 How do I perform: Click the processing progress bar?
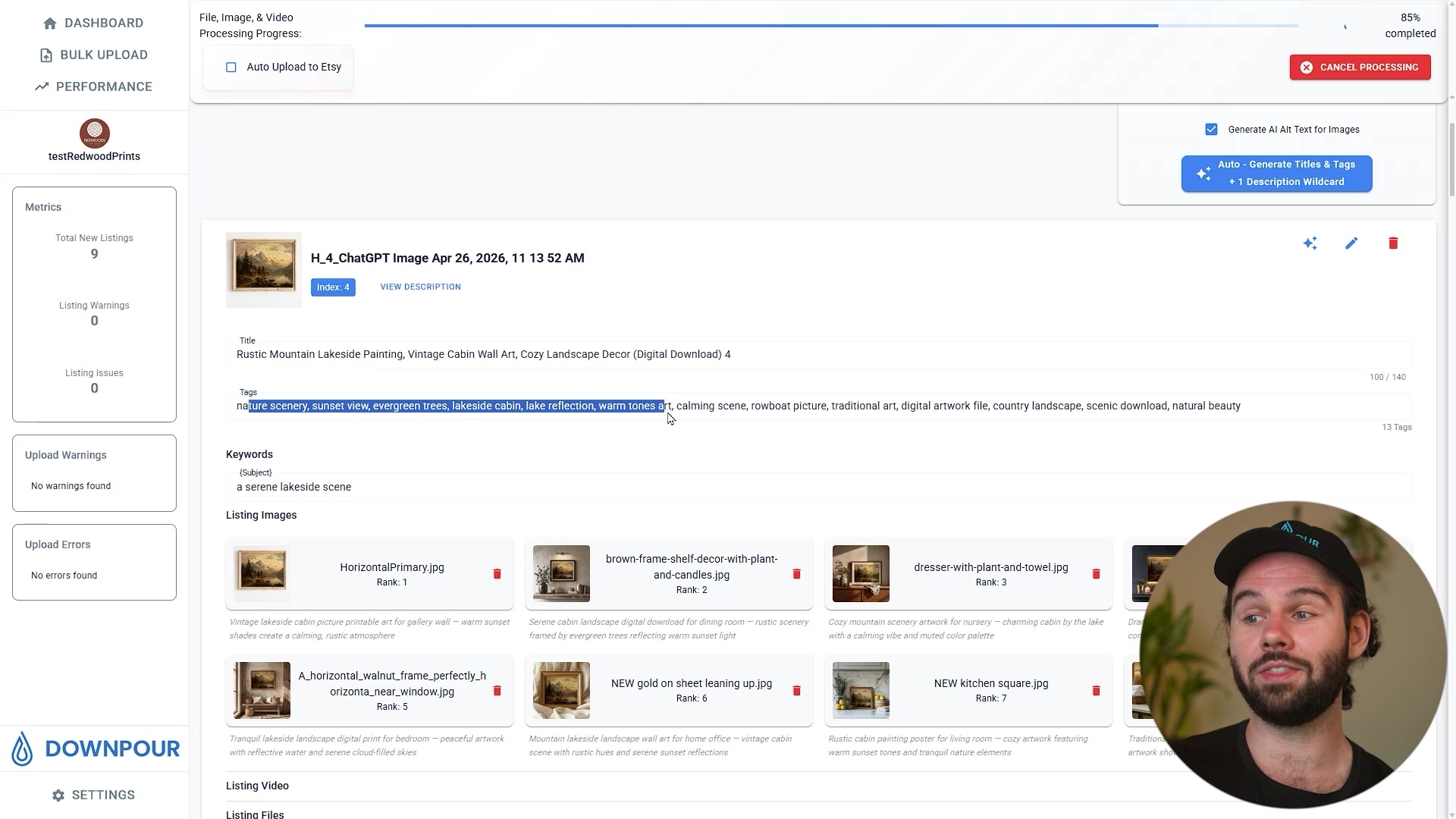coord(831,26)
